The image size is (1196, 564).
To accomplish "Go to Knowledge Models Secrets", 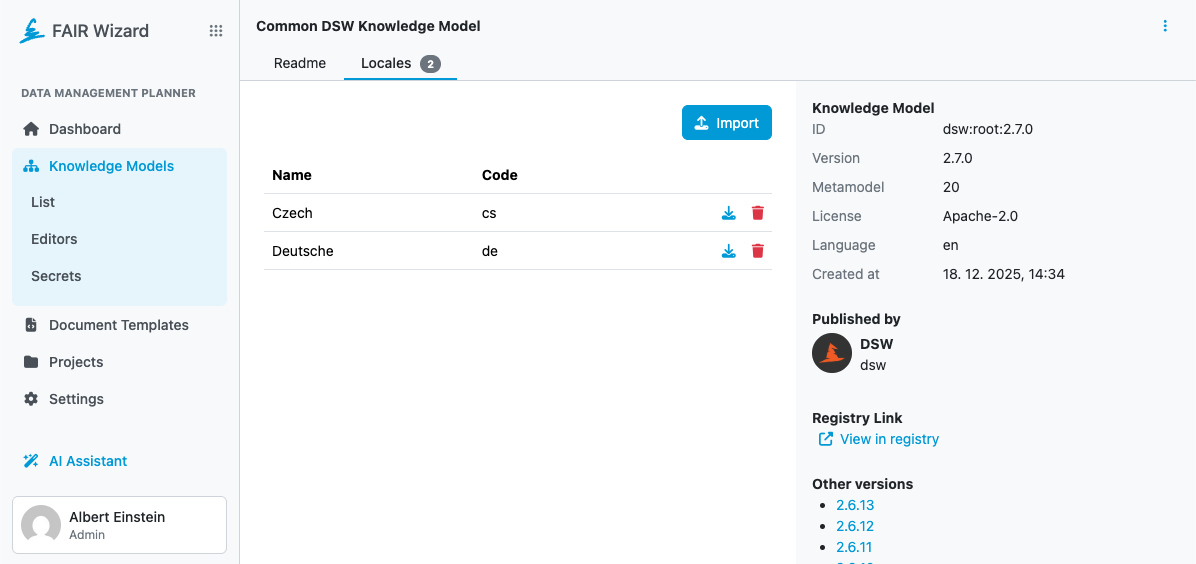I will coord(56,276).
